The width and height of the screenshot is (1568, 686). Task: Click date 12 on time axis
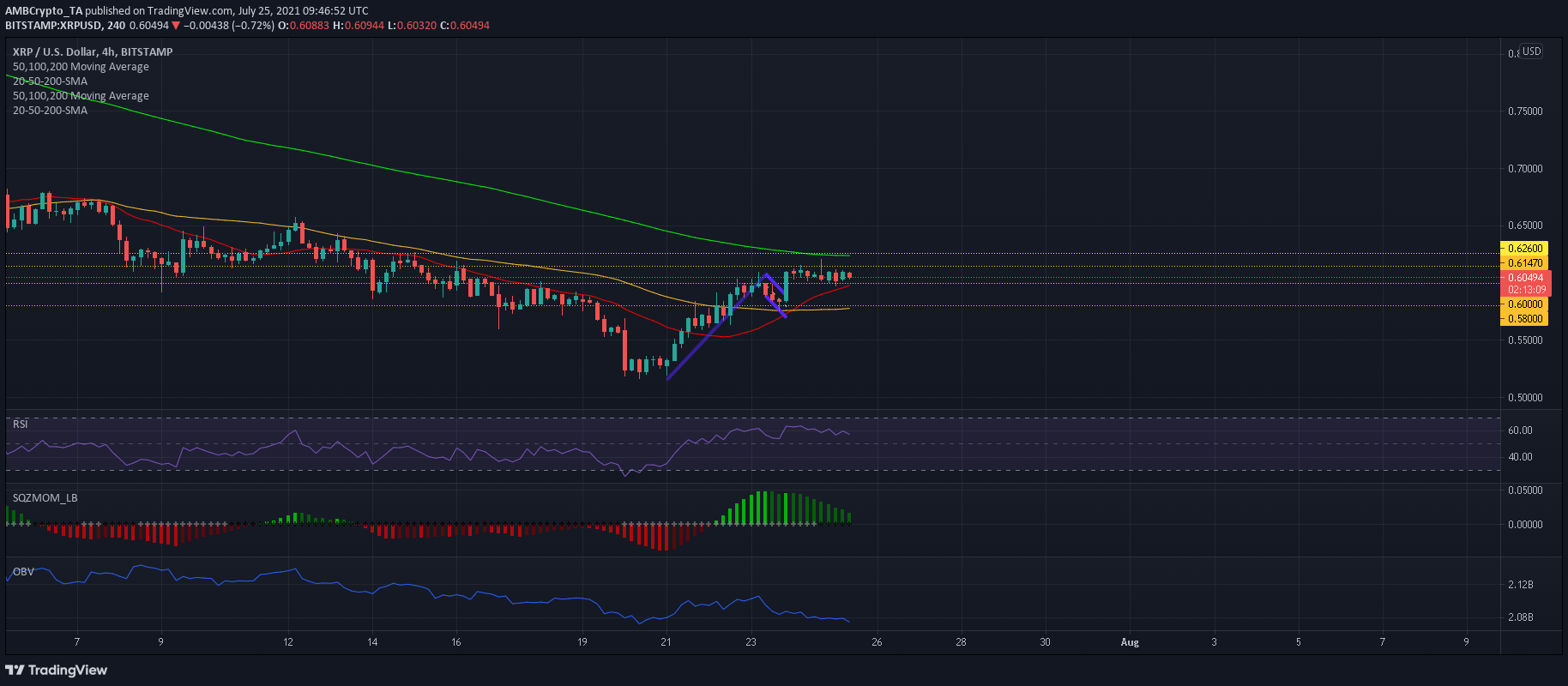tap(287, 642)
